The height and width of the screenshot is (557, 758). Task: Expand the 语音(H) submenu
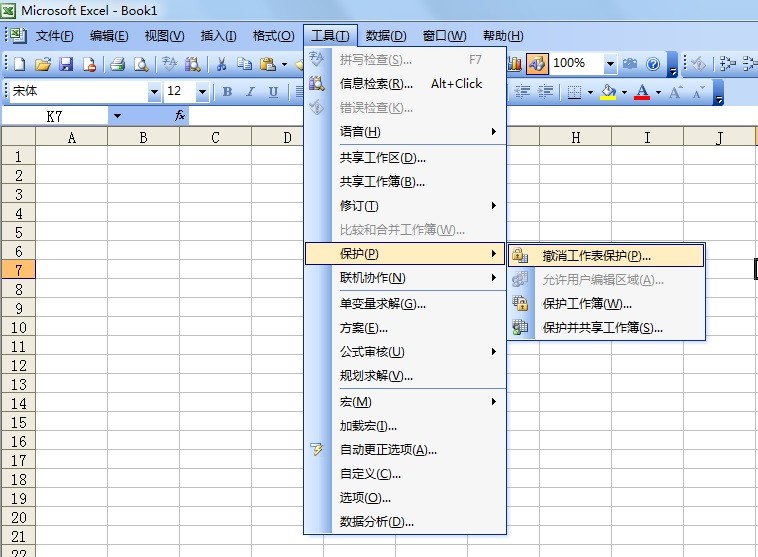click(x=405, y=132)
